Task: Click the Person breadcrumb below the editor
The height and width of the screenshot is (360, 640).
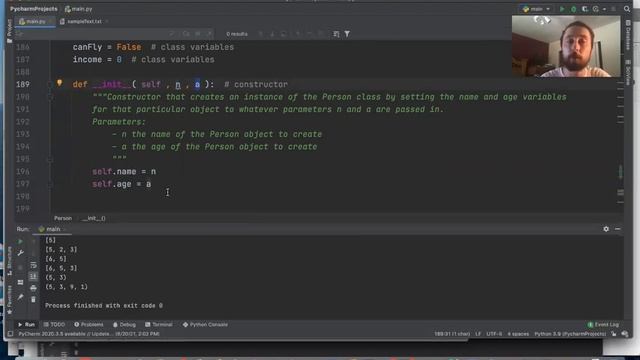Action: 62,218
